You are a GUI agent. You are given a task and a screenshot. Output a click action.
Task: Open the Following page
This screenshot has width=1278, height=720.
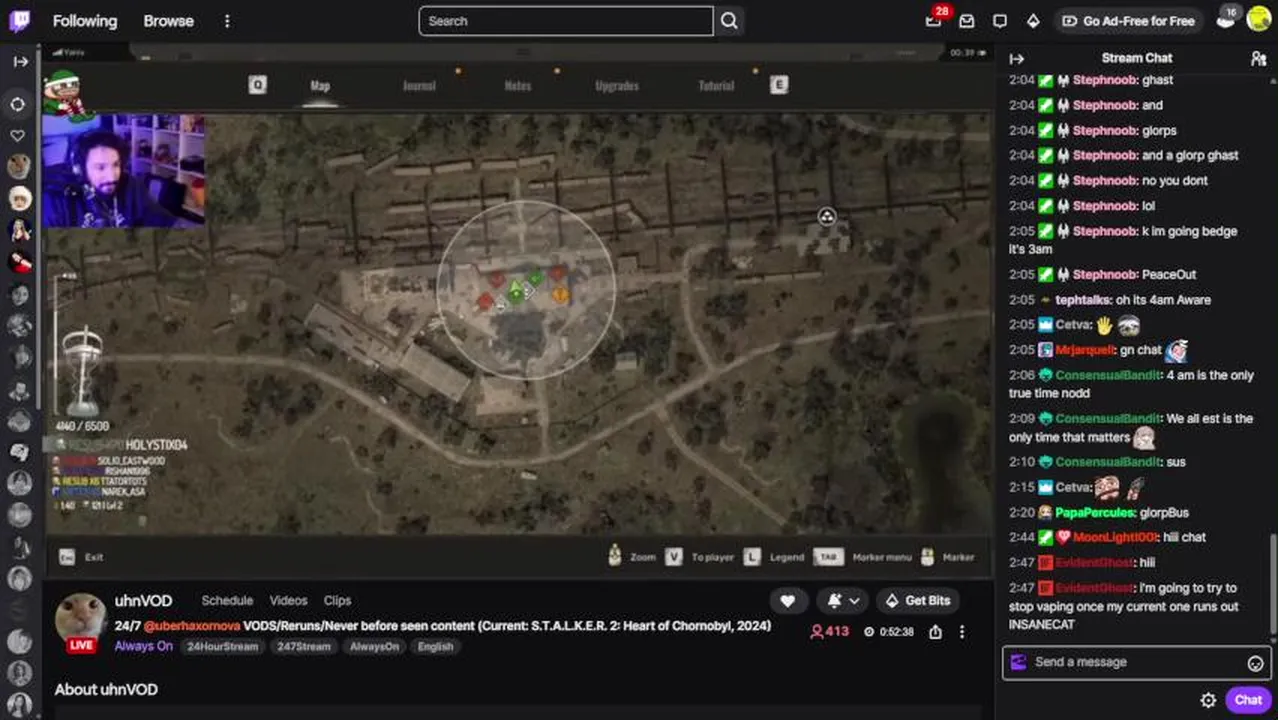pyautogui.click(x=85, y=21)
